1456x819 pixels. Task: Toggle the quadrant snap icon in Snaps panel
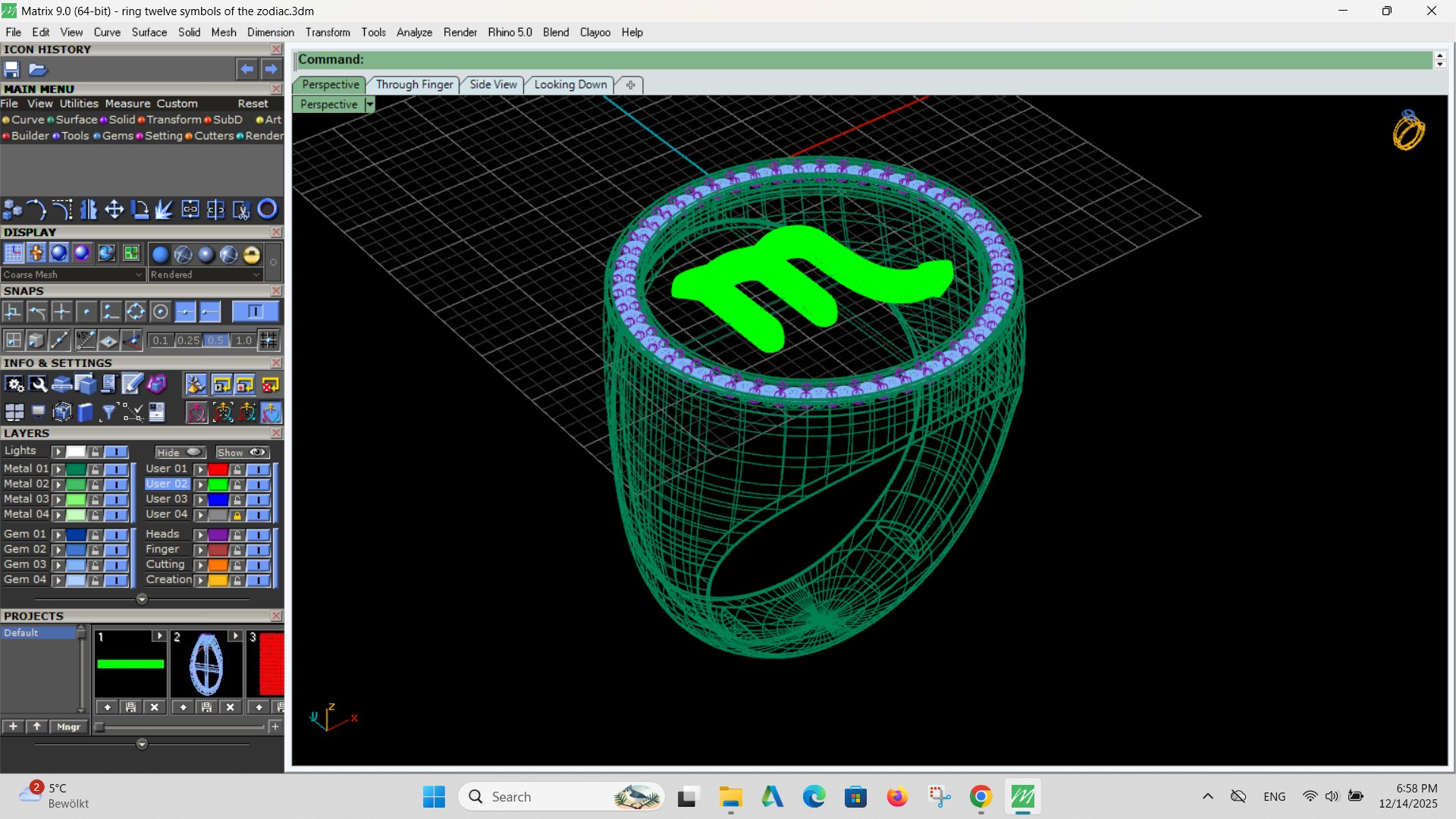(x=136, y=312)
